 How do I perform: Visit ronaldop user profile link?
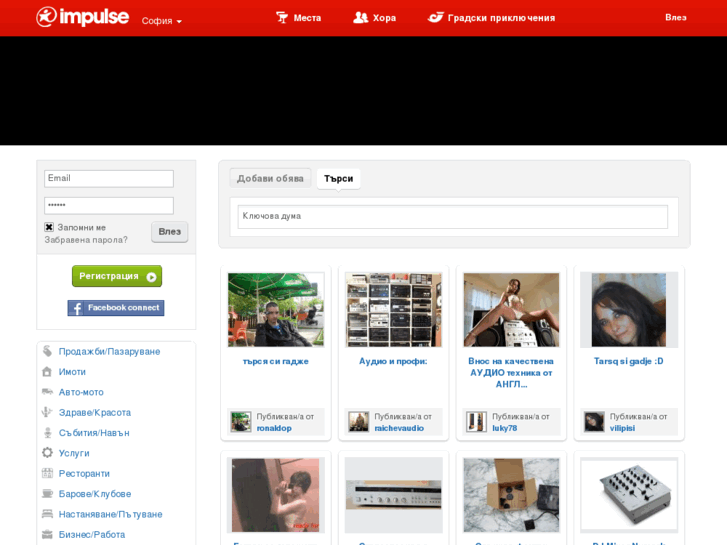[x=274, y=429]
